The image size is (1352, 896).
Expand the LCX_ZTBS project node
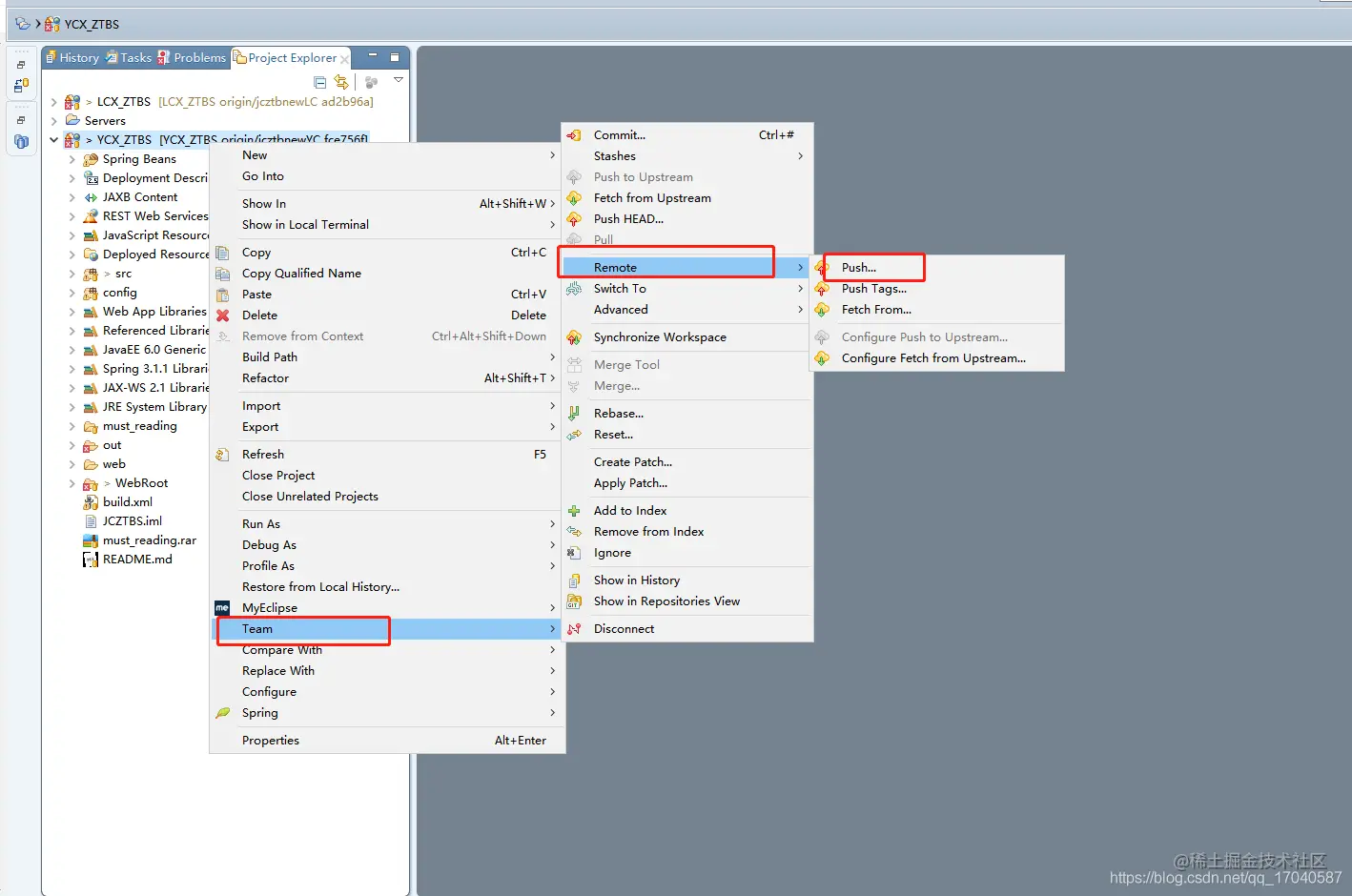pos(54,102)
